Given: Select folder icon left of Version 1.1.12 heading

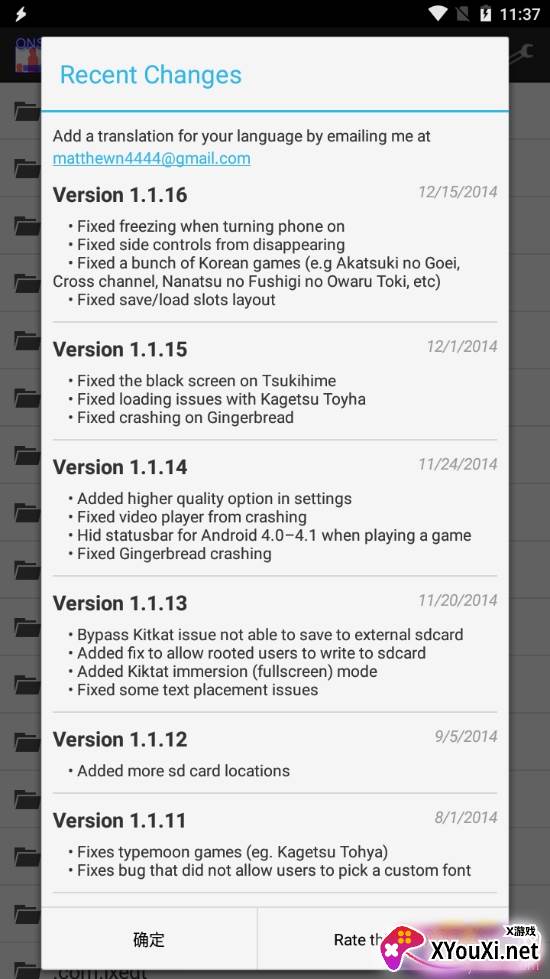Looking at the screenshot, I should click(x=27, y=742).
